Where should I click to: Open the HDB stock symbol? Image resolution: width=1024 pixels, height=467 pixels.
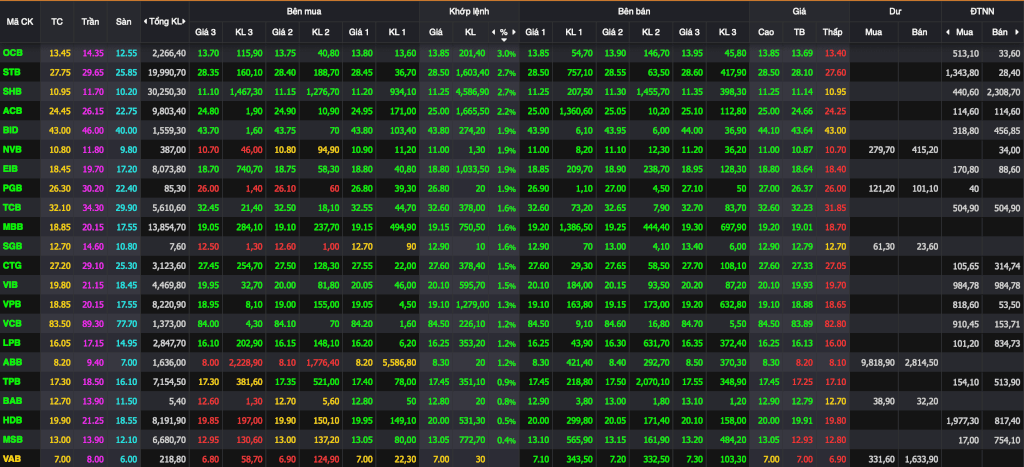11,421
